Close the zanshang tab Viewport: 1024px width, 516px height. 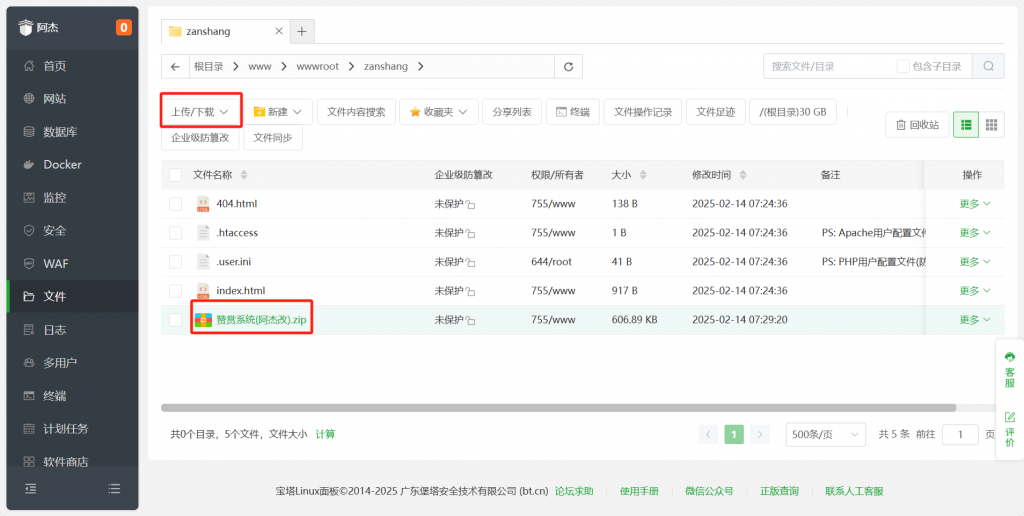[279, 31]
